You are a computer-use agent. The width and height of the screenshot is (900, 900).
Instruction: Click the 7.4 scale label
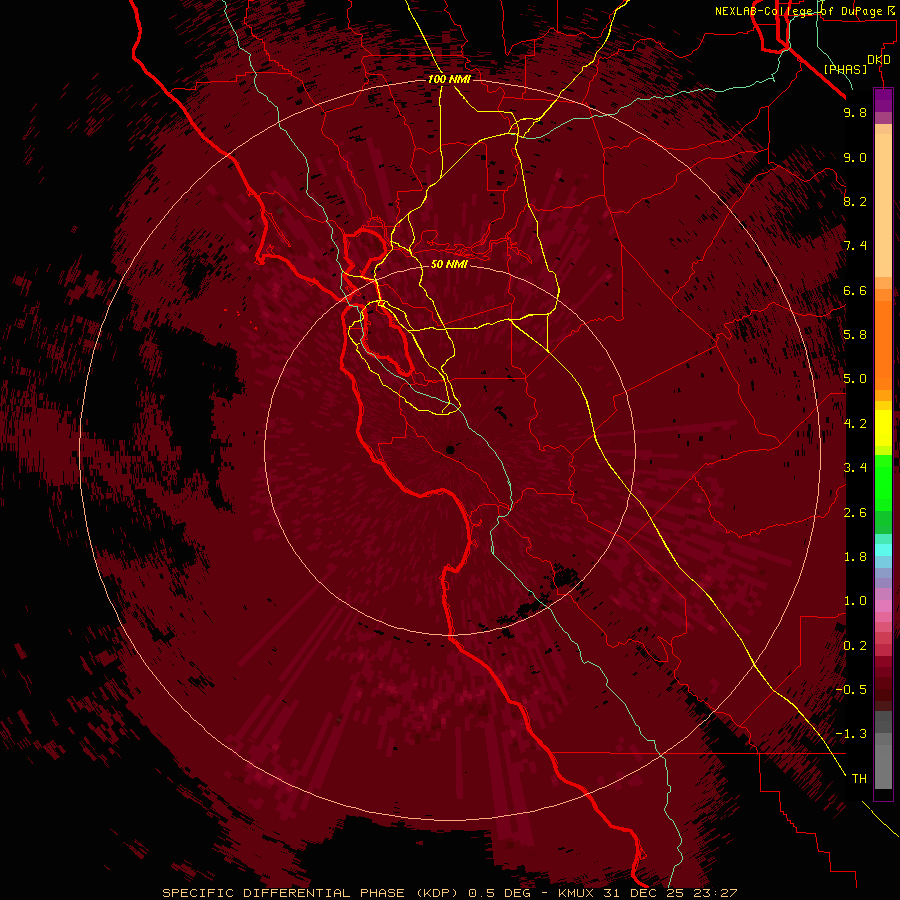(855, 246)
